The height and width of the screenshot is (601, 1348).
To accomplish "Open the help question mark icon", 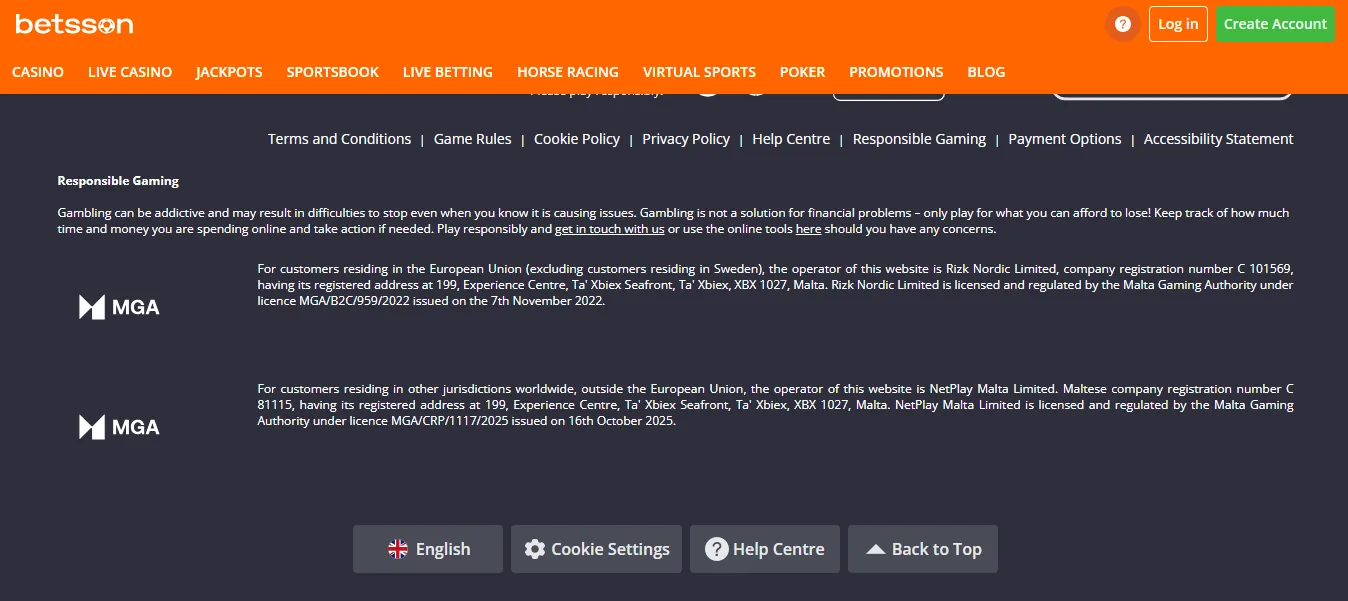I will [x=1123, y=24].
